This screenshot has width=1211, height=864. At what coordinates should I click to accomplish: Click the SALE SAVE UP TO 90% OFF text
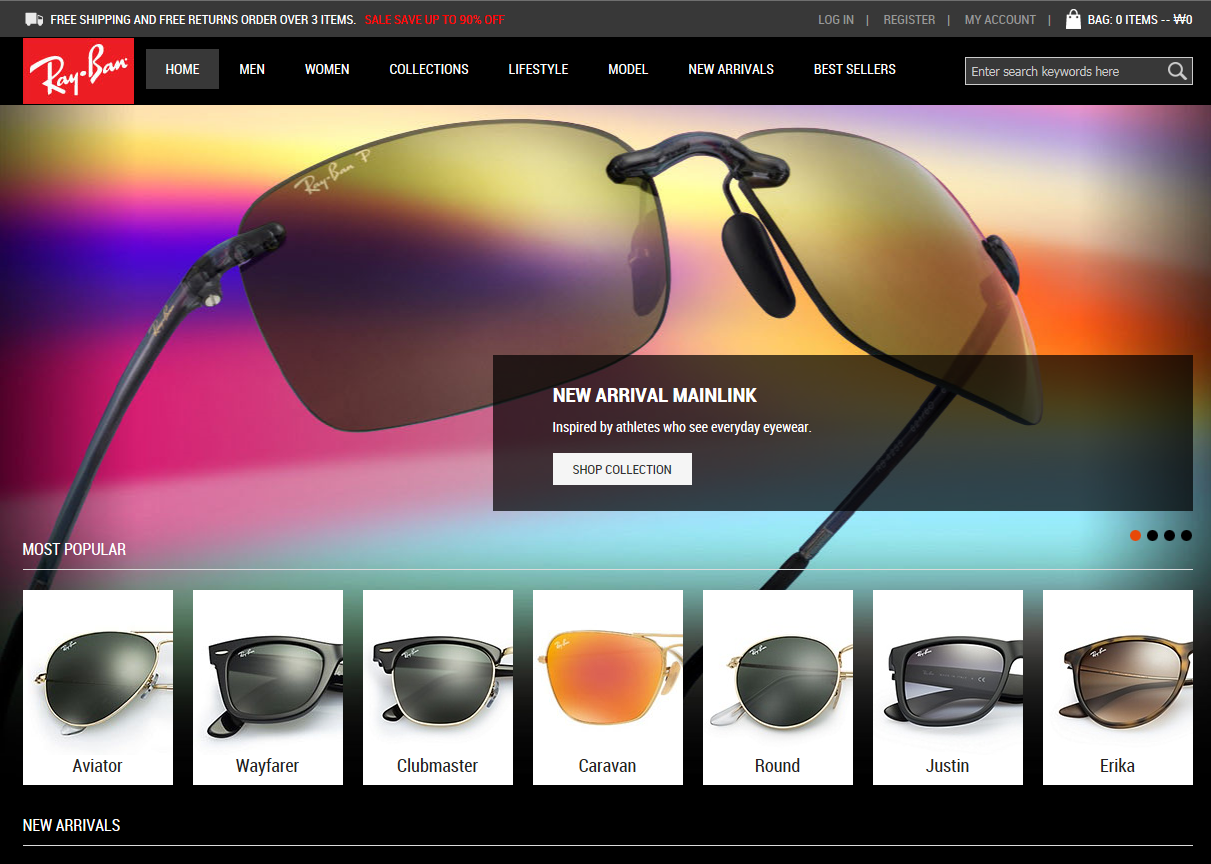point(435,20)
